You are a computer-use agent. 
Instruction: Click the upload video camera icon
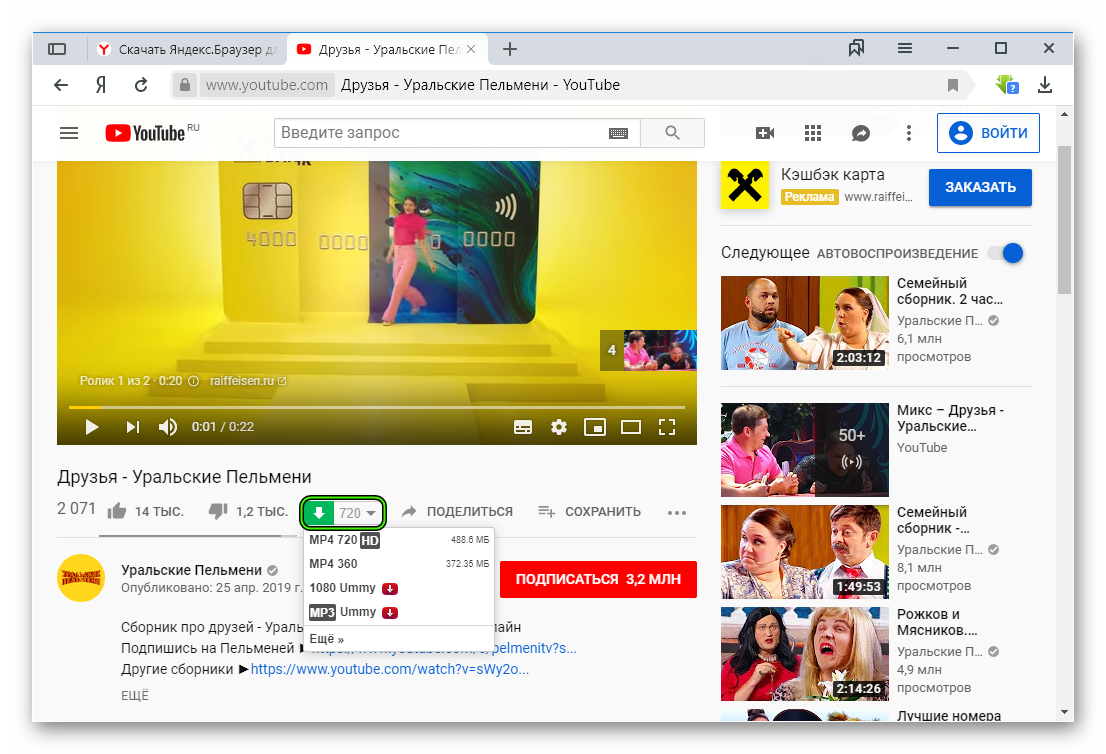(765, 133)
